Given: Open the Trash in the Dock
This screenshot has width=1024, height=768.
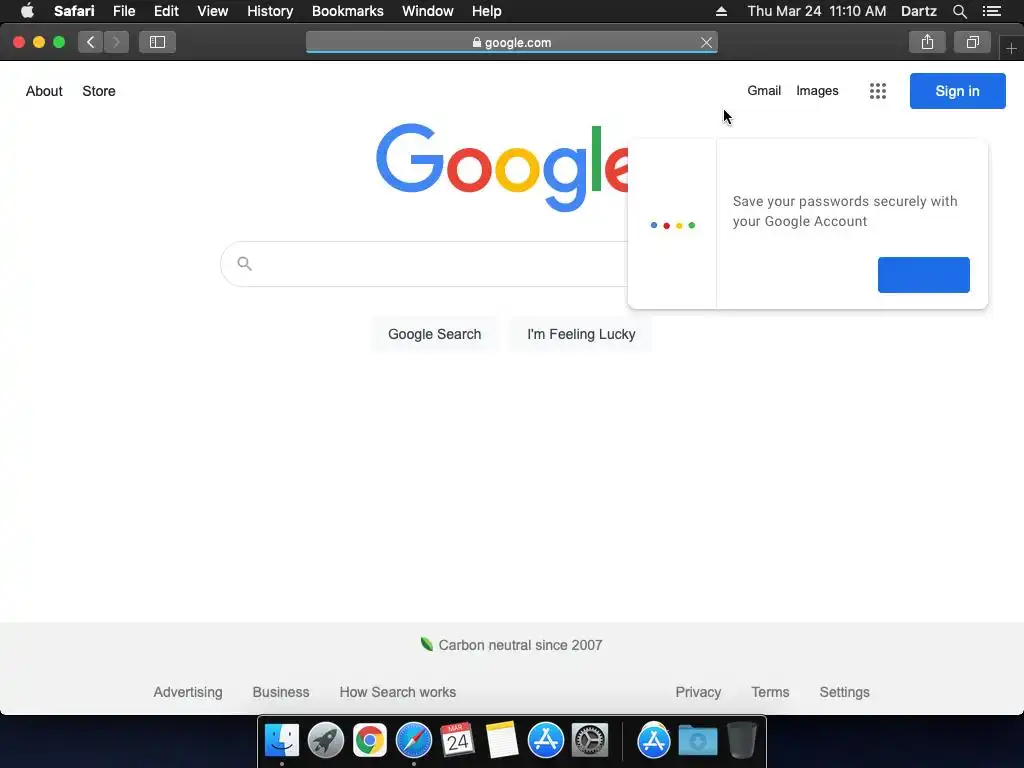Looking at the screenshot, I should 742,741.
